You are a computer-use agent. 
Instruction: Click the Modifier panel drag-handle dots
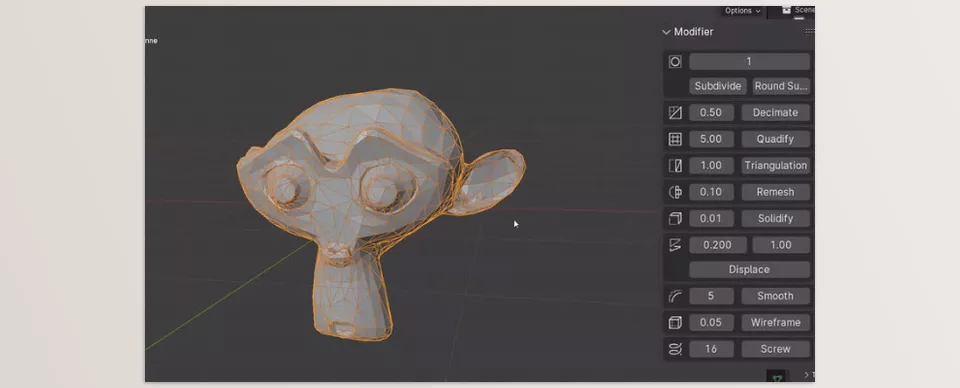(x=809, y=31)
